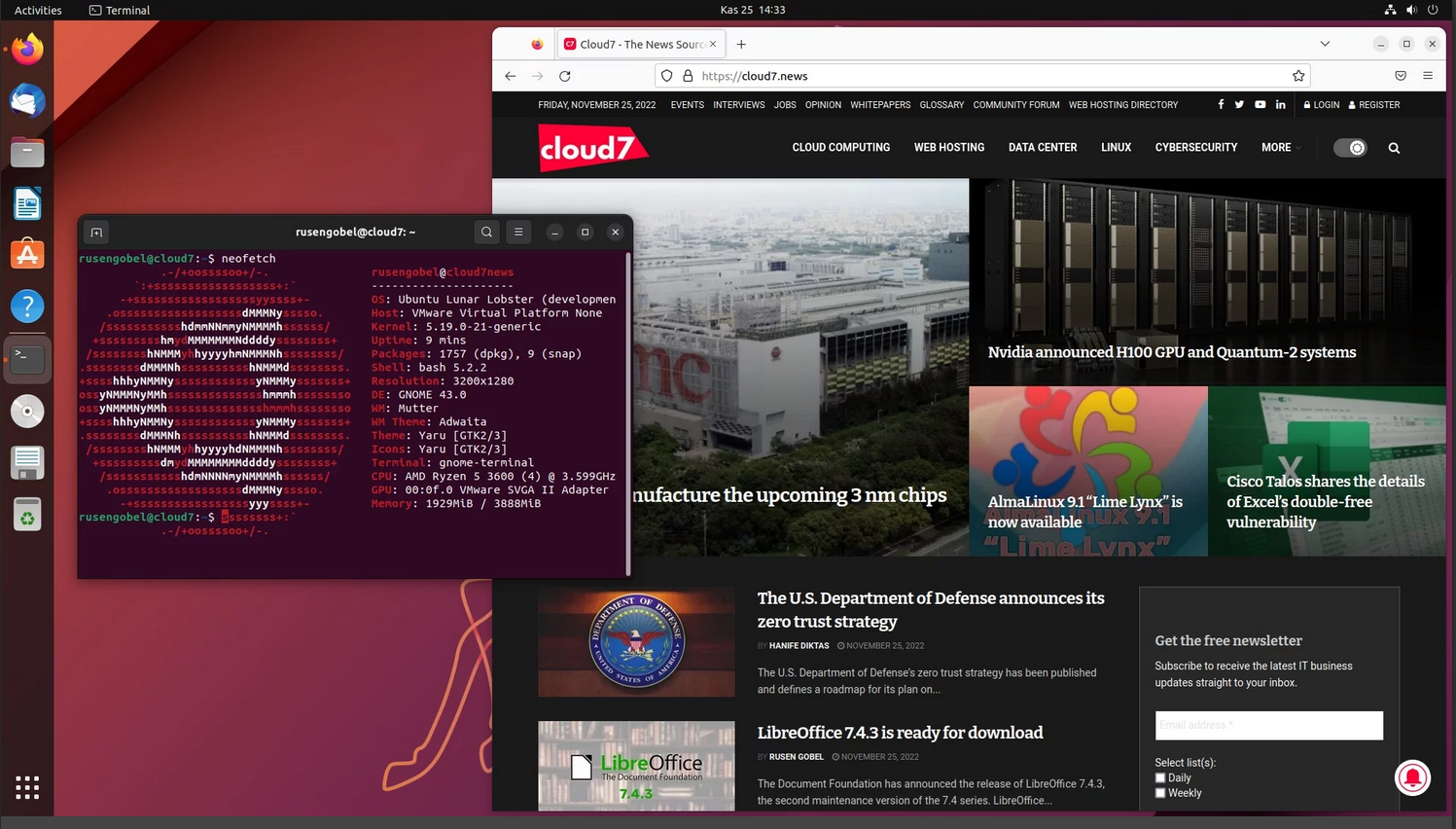Screen dimensions: 1456x829
Task: Open the Cisco Talos Excel vulnerability article
Action: click(1326, 501)
